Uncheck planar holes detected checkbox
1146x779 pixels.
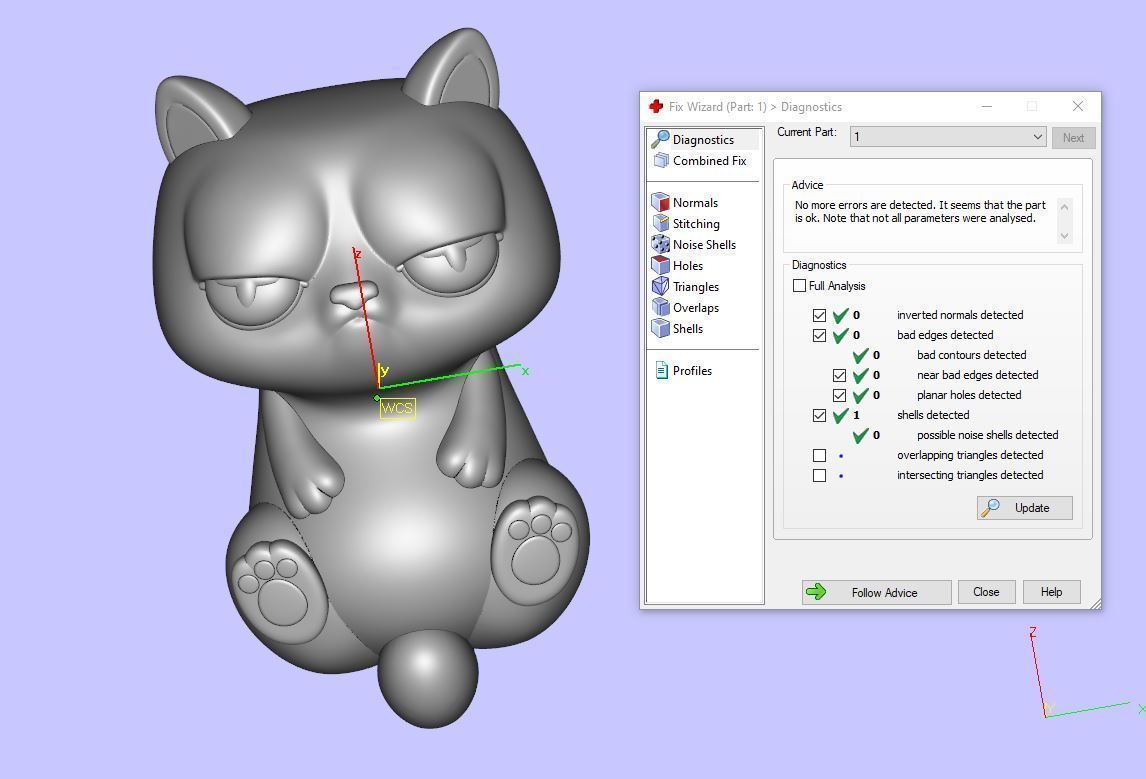pos(839,395)
